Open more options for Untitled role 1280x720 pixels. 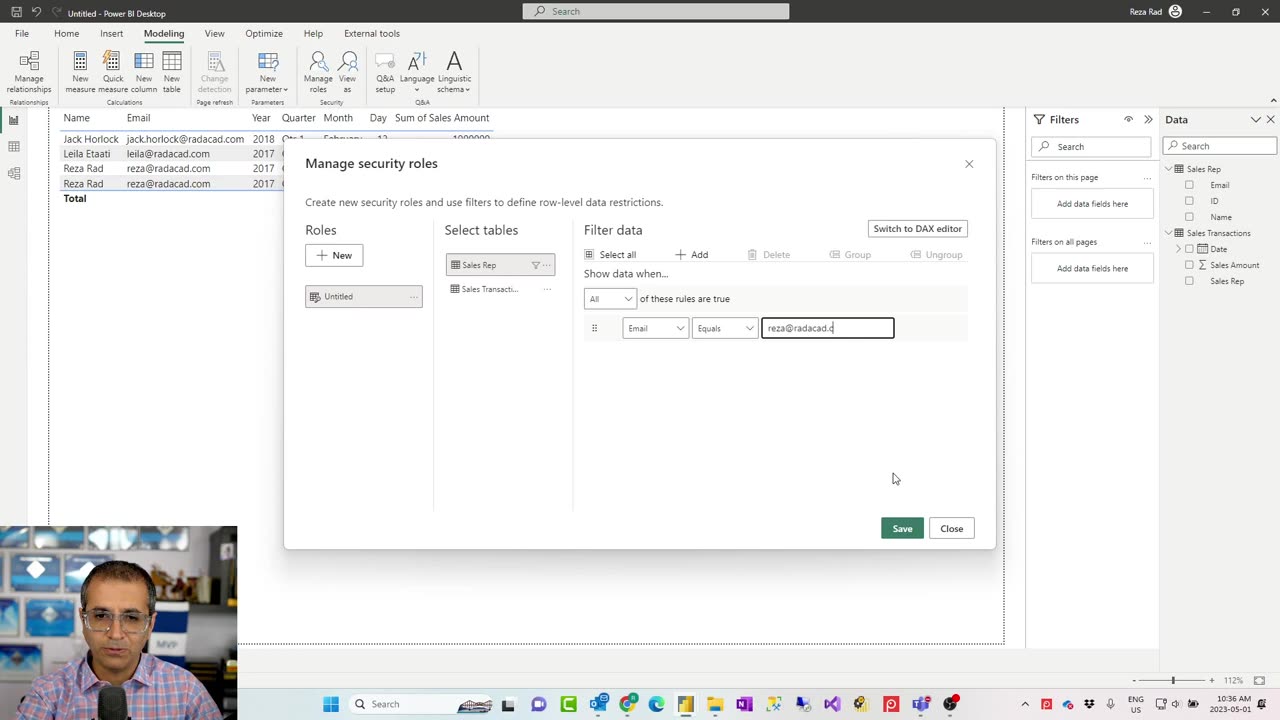[413, 297]
